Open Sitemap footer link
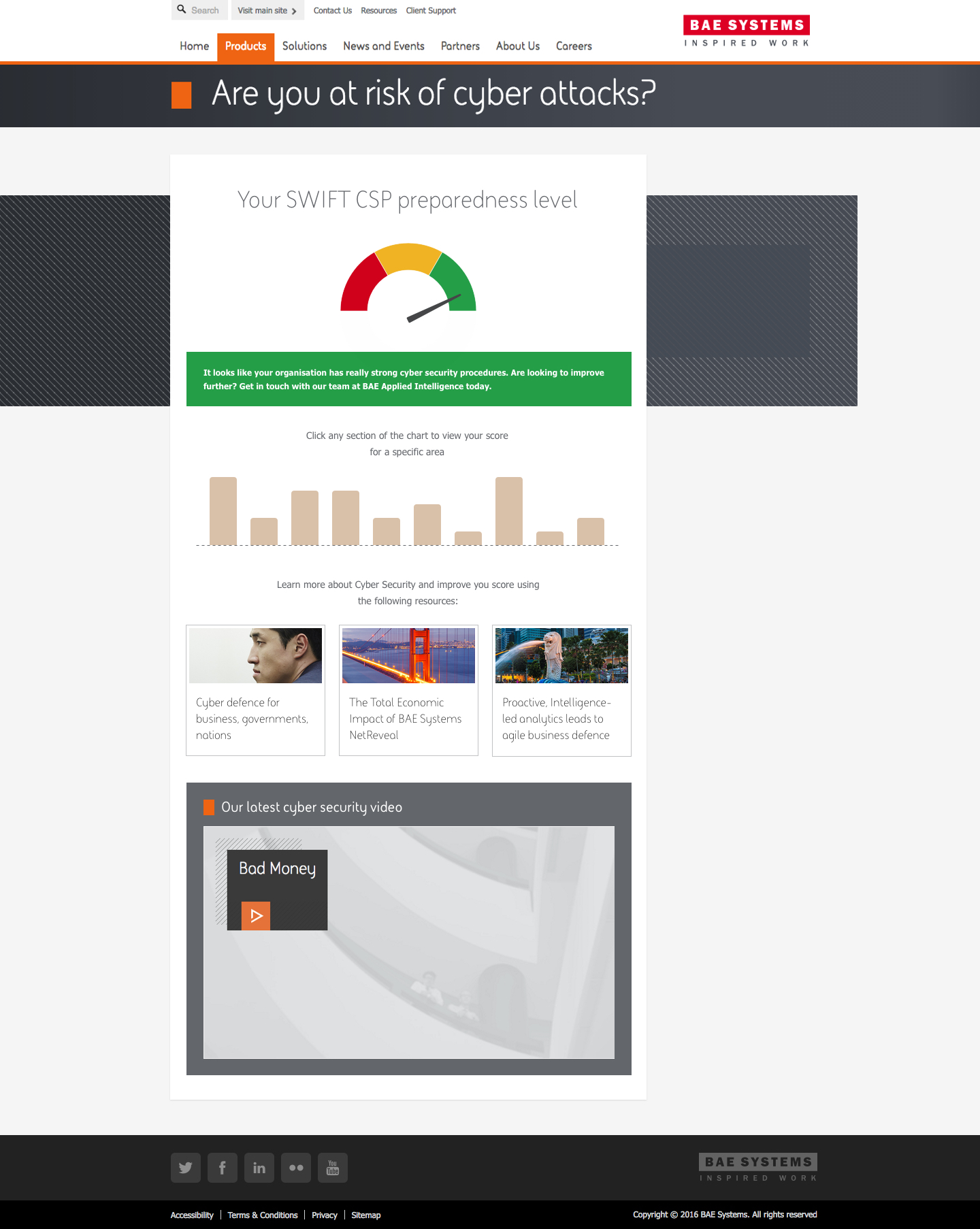 (366, 1215)
